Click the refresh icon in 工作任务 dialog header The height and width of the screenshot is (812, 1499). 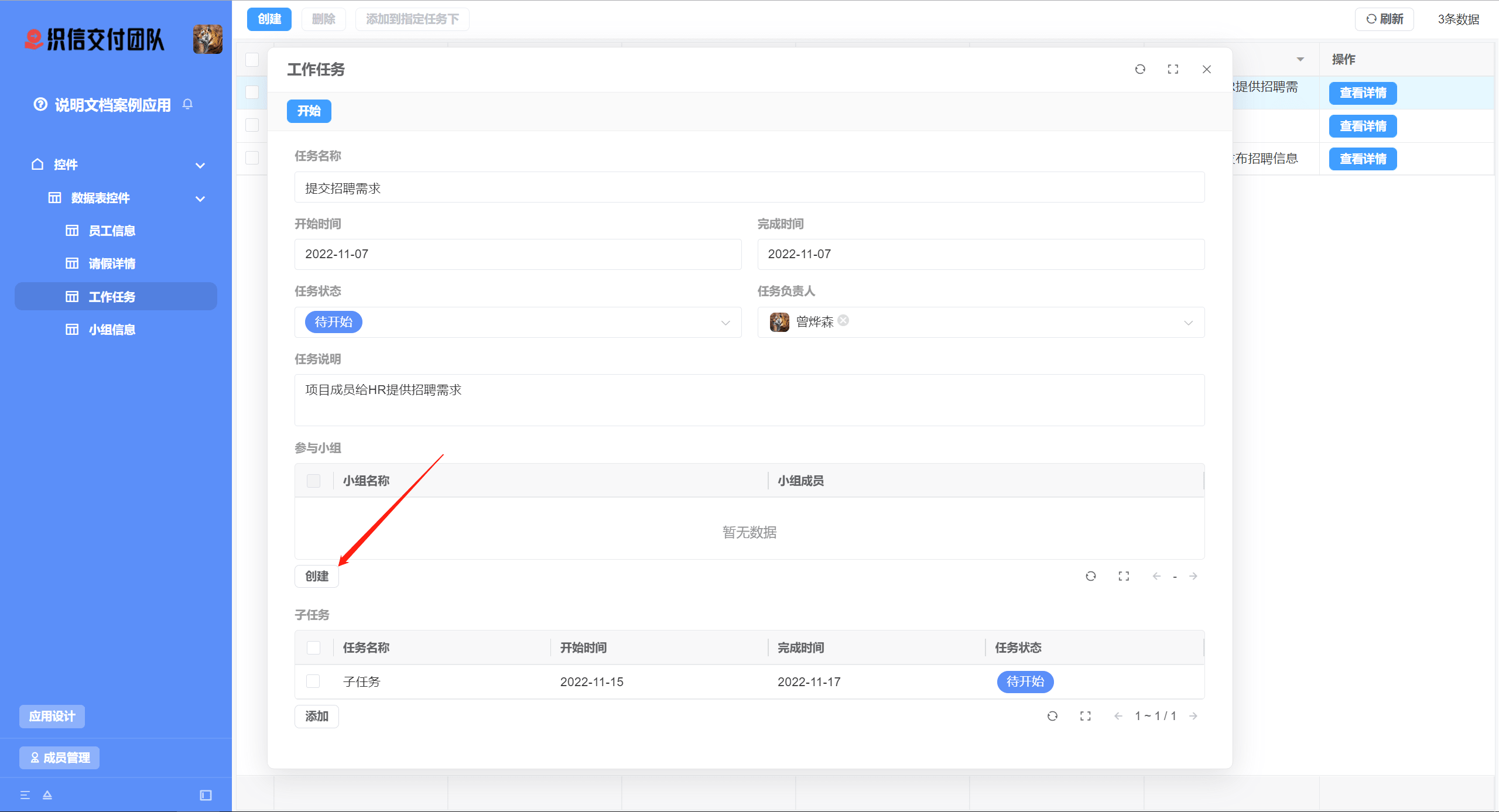[1140, 69]
